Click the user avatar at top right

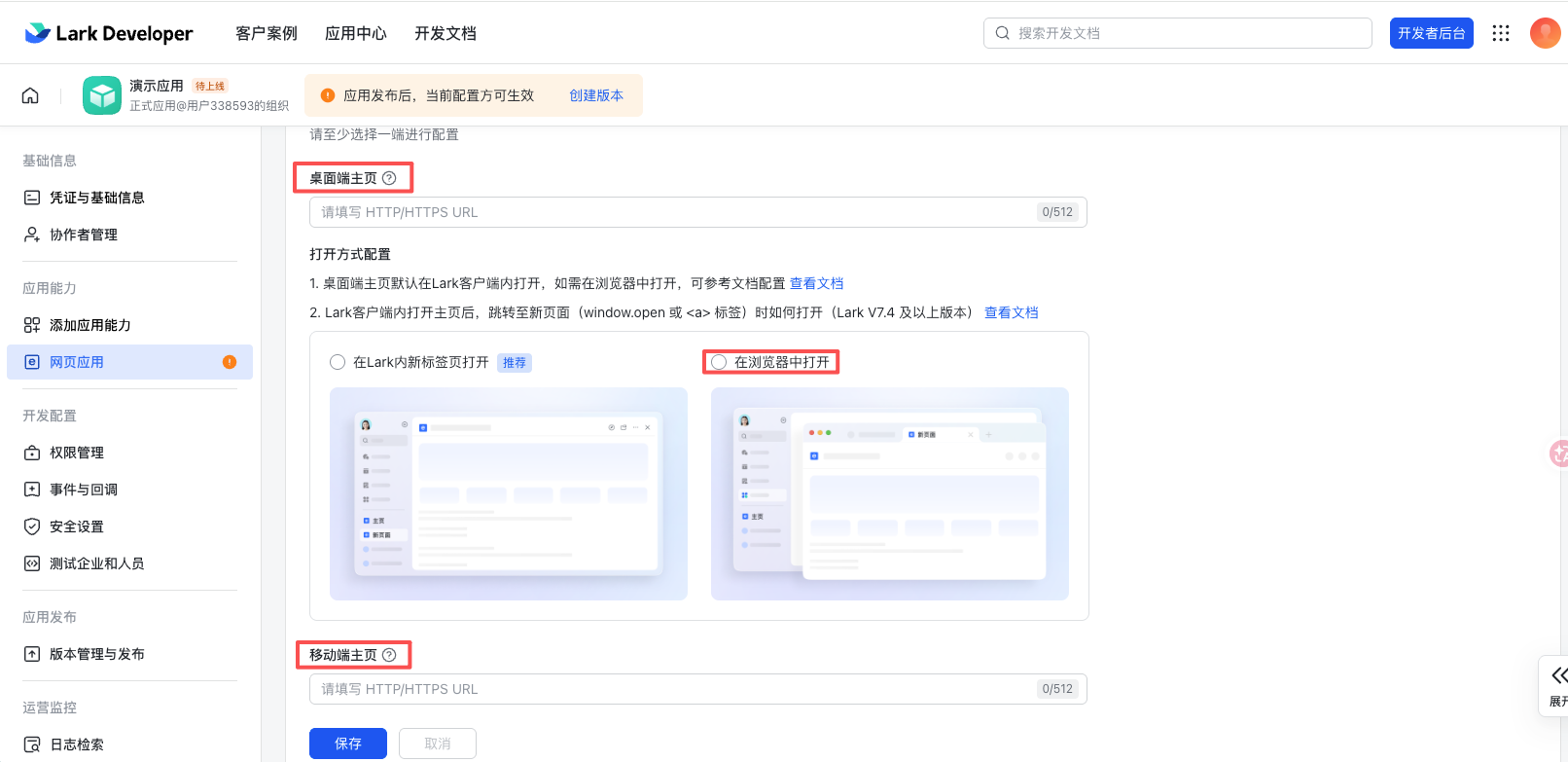(1545, 33)
